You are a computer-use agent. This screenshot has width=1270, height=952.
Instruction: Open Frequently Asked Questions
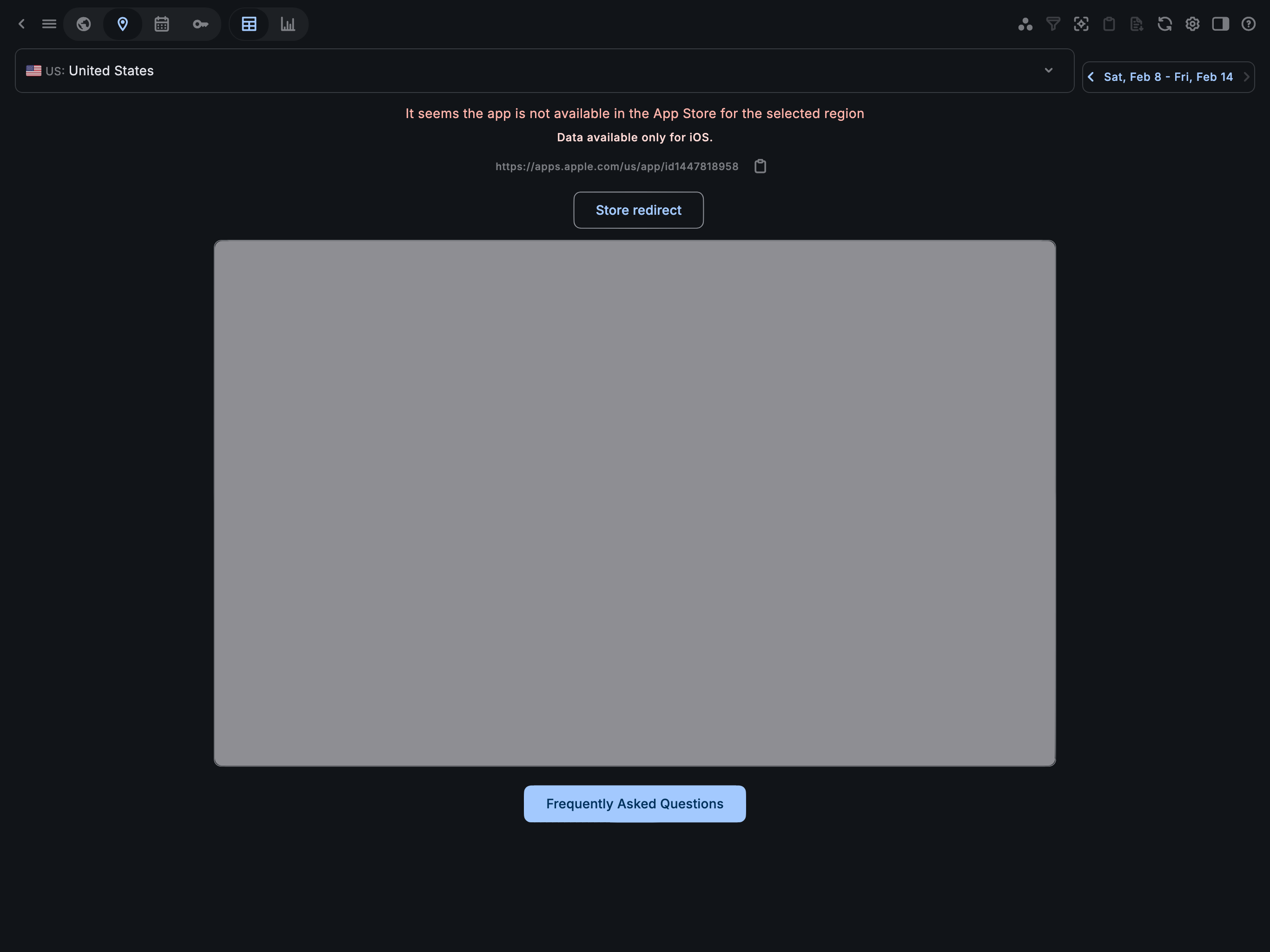click(x=634, y=804)
